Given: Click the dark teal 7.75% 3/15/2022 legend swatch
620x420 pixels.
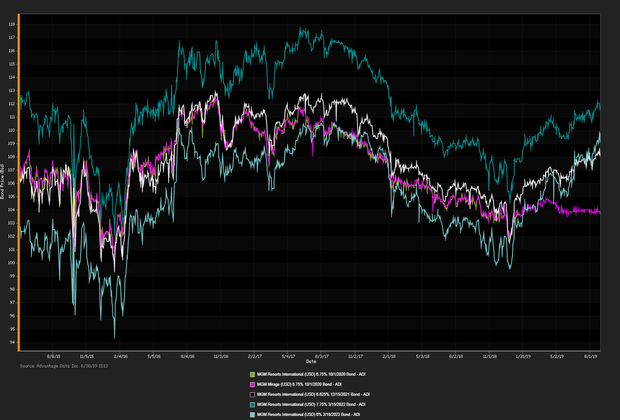Looking at the screenshot, I should tap(252, 405).
